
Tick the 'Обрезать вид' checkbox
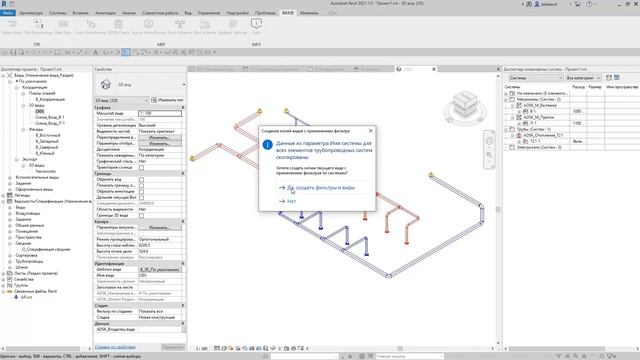pos(141,180)
